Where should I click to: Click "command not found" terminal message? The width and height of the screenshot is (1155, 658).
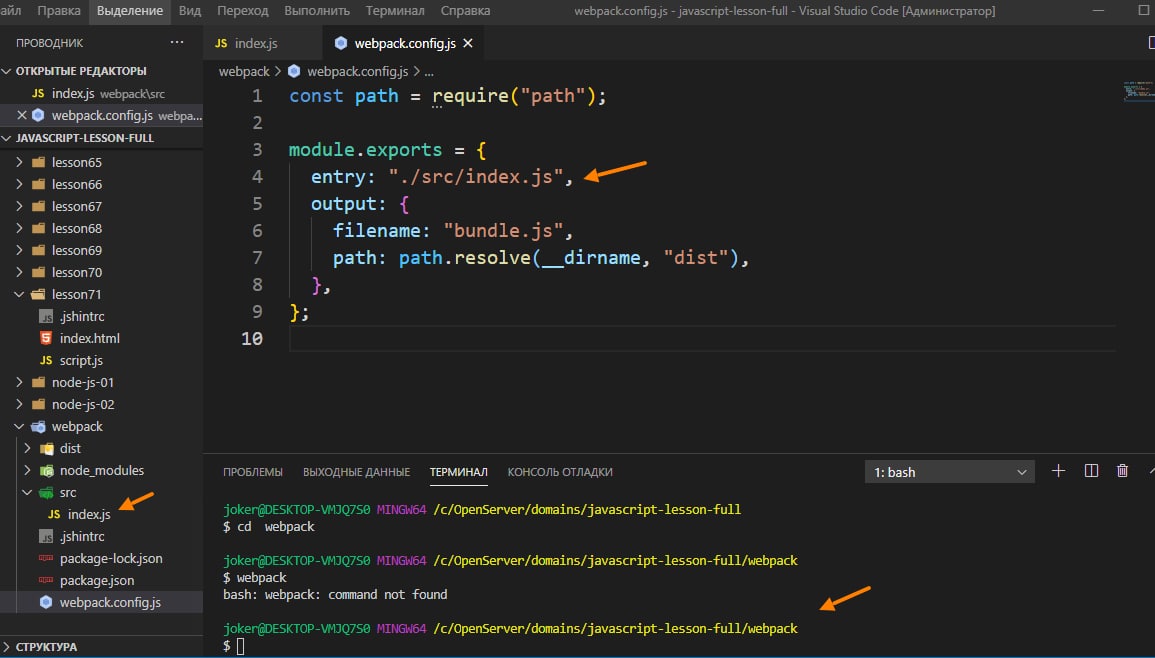click(387, 595)
